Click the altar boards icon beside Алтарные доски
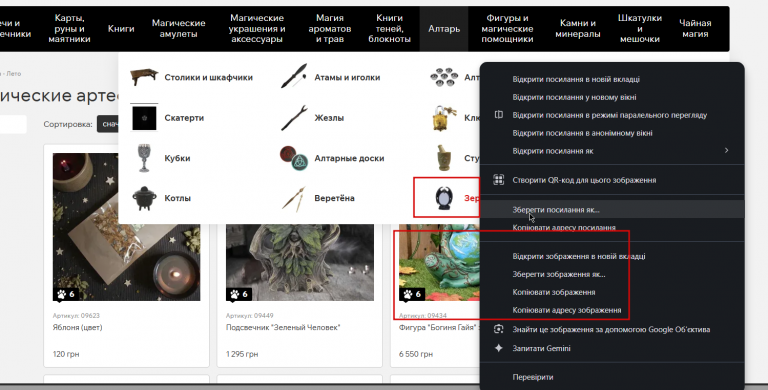This screenshot has width=768, height=390. coord(294,158)
